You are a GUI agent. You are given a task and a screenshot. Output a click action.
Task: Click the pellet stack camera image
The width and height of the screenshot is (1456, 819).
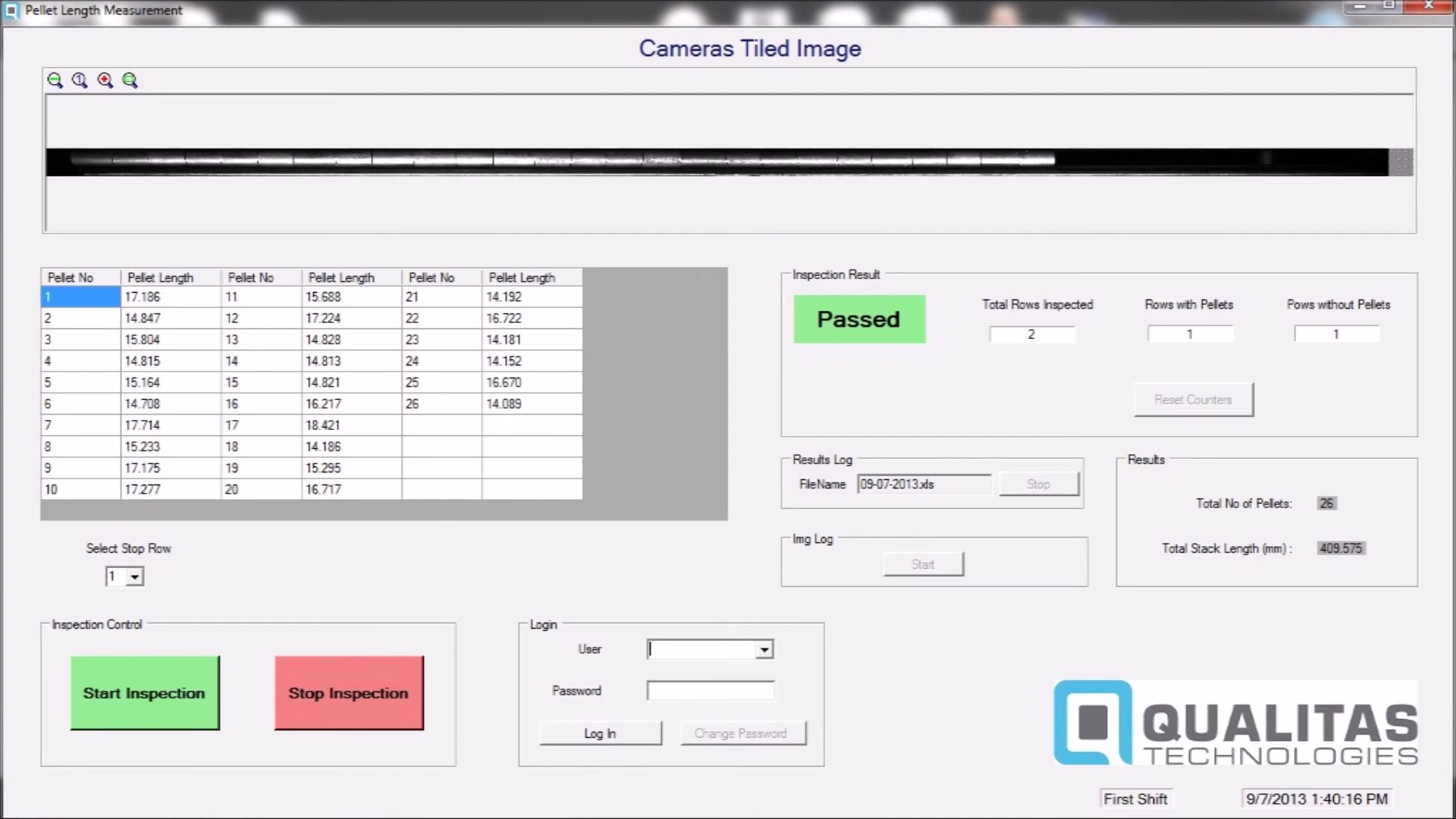click(717, 162)
